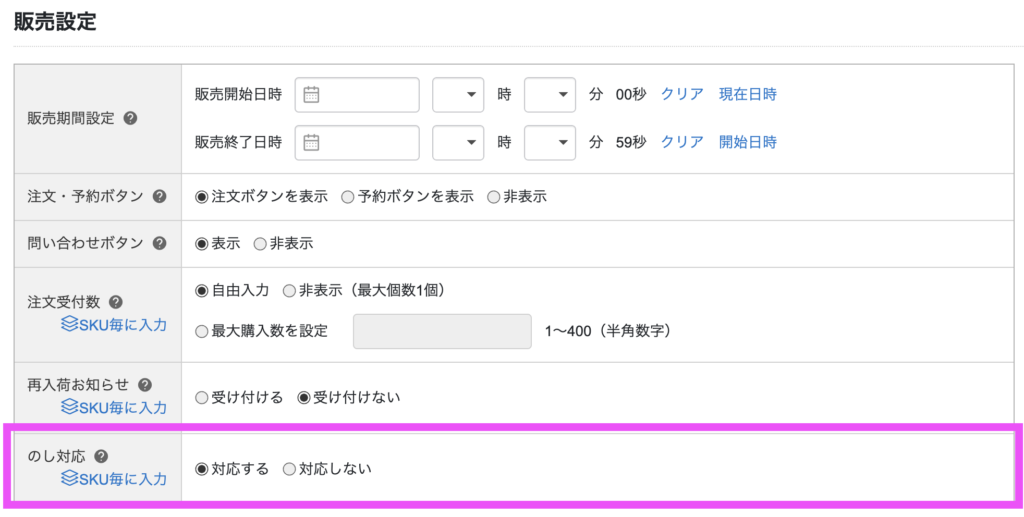The image size is (1024, 517).
Task: Choose 対応しない for のし対応
Action: coord(289,469)
